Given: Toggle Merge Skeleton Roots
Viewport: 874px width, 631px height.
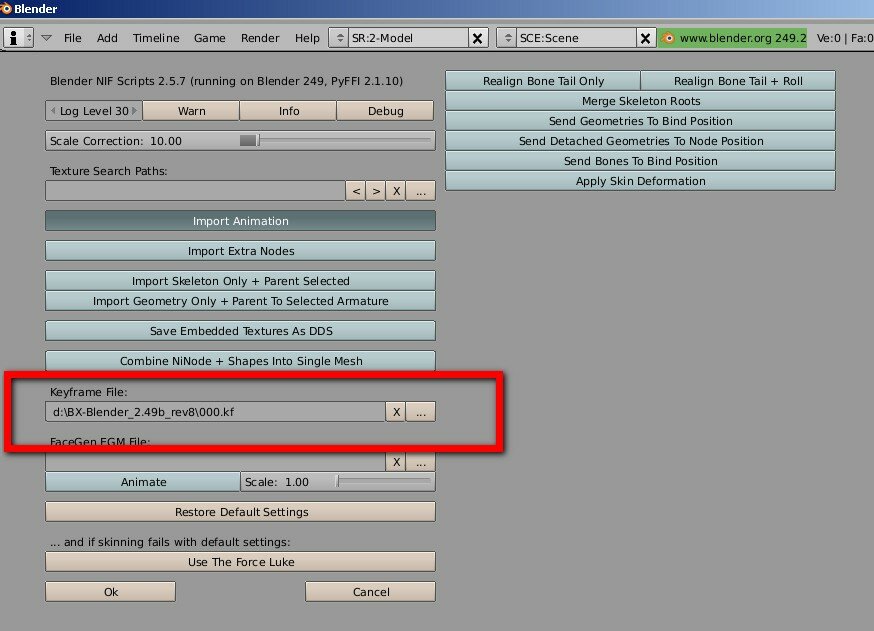Looking at the screenshot, I should (x=640, y=101).
